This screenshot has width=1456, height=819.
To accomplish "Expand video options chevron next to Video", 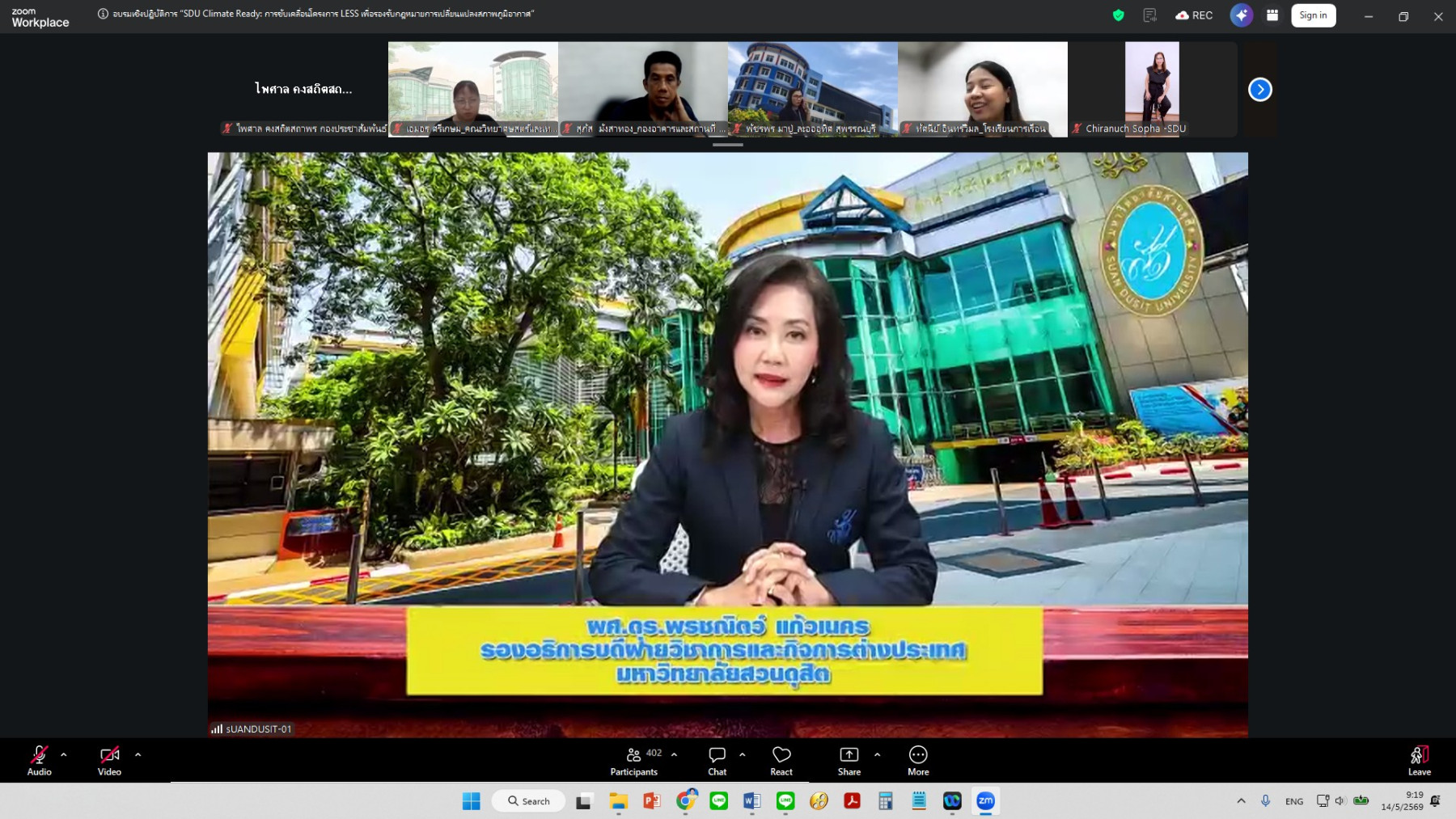I will pos(138,754).
